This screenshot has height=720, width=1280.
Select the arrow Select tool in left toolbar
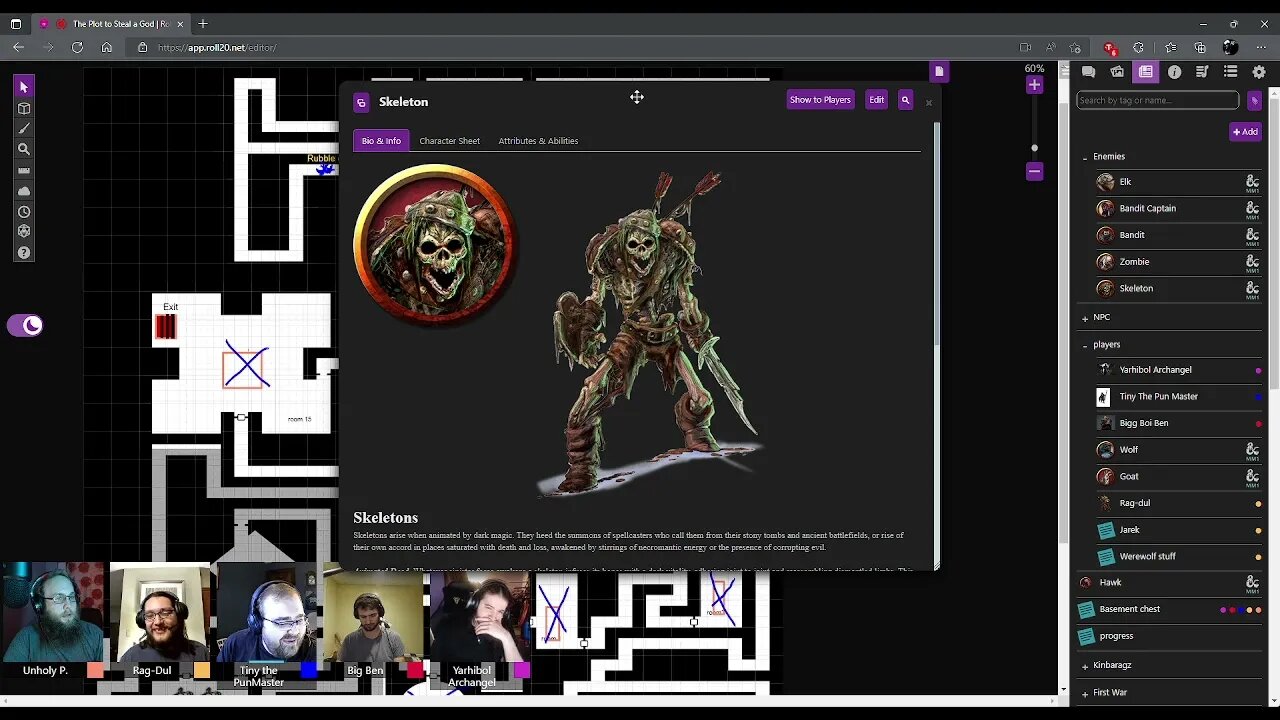coord(24,87)
